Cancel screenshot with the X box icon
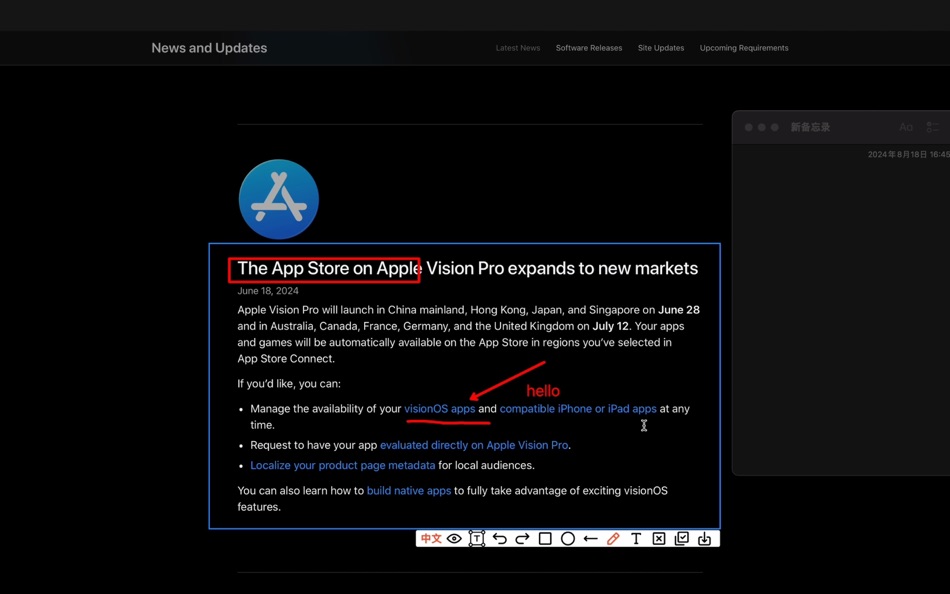The height and width of the screenshot is (594, 950). 659,538
